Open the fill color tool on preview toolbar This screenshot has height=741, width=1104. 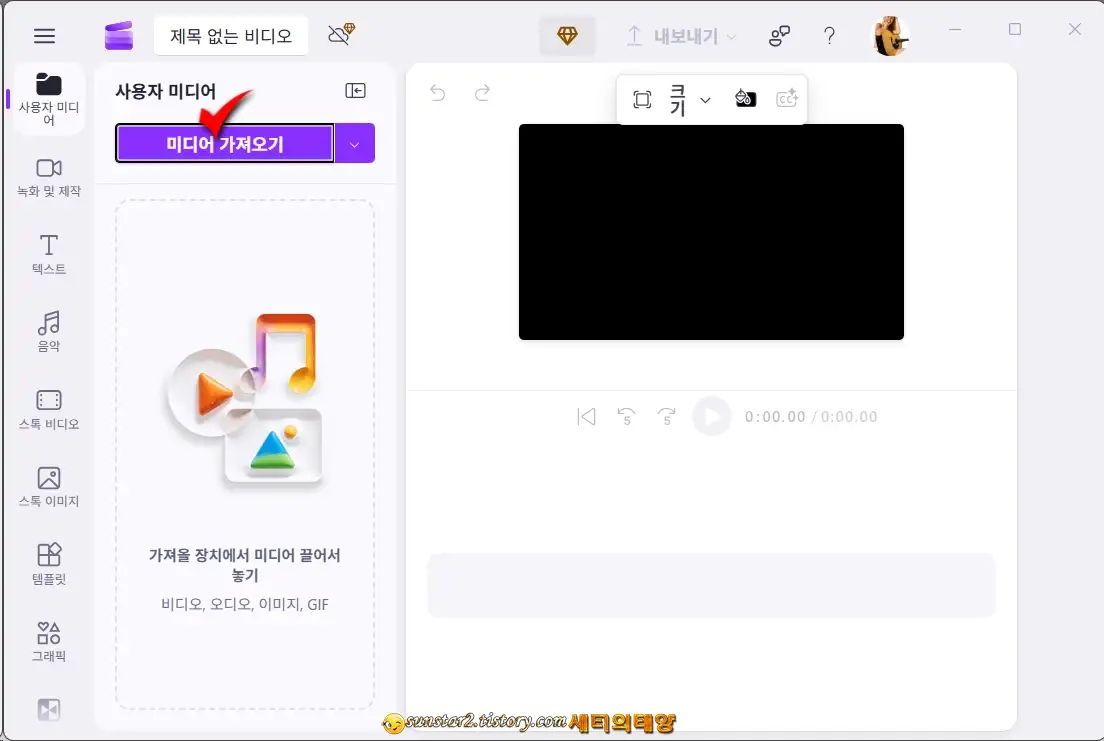(744, 99)
